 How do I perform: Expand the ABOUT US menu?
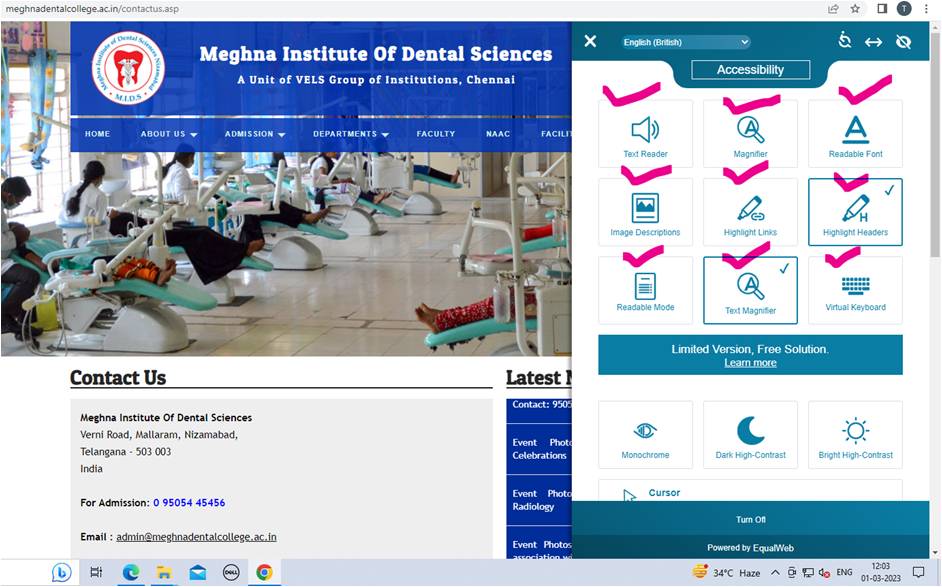click(169, 134)
